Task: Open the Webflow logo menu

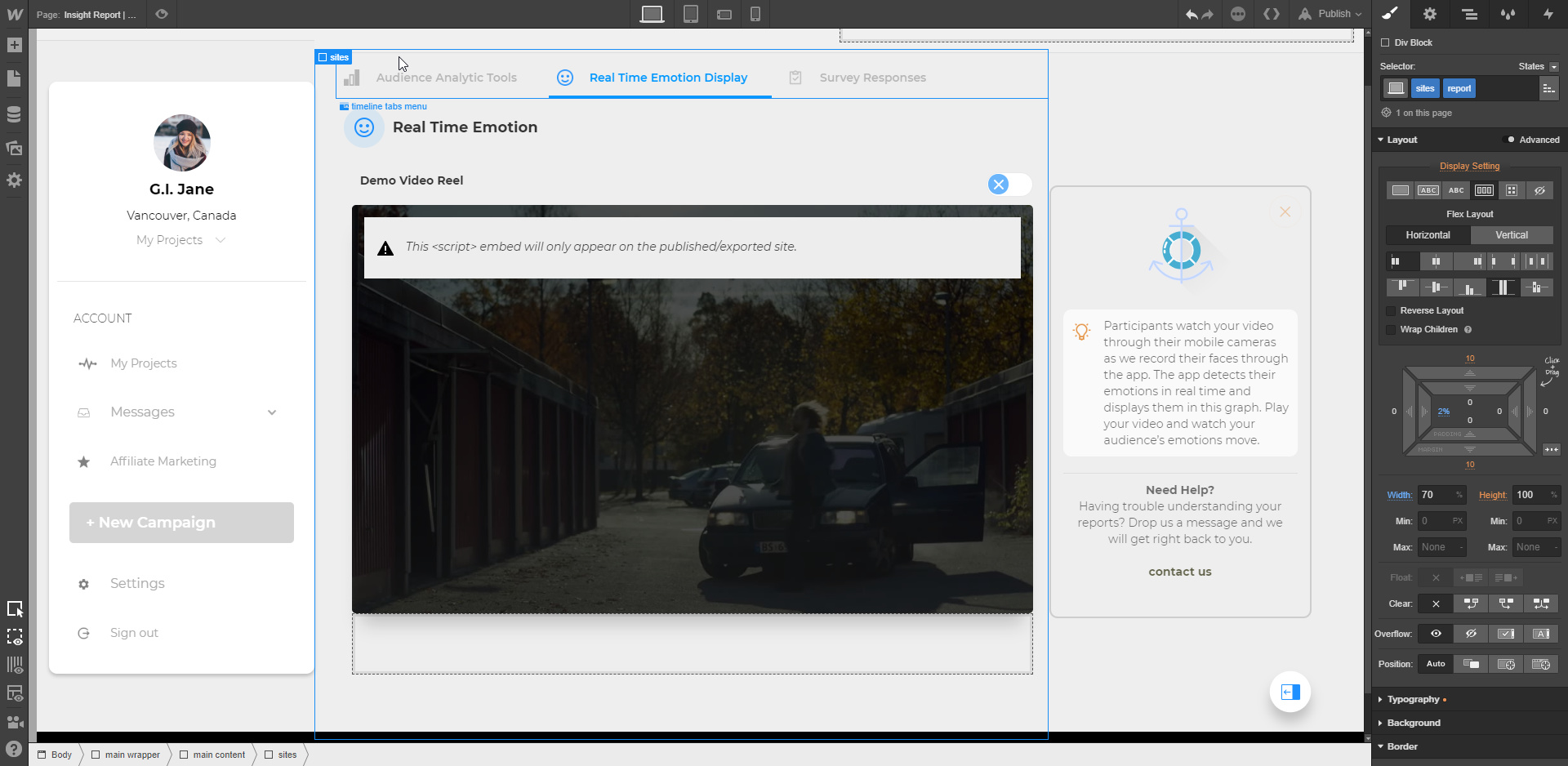Action: click(15, 14)
